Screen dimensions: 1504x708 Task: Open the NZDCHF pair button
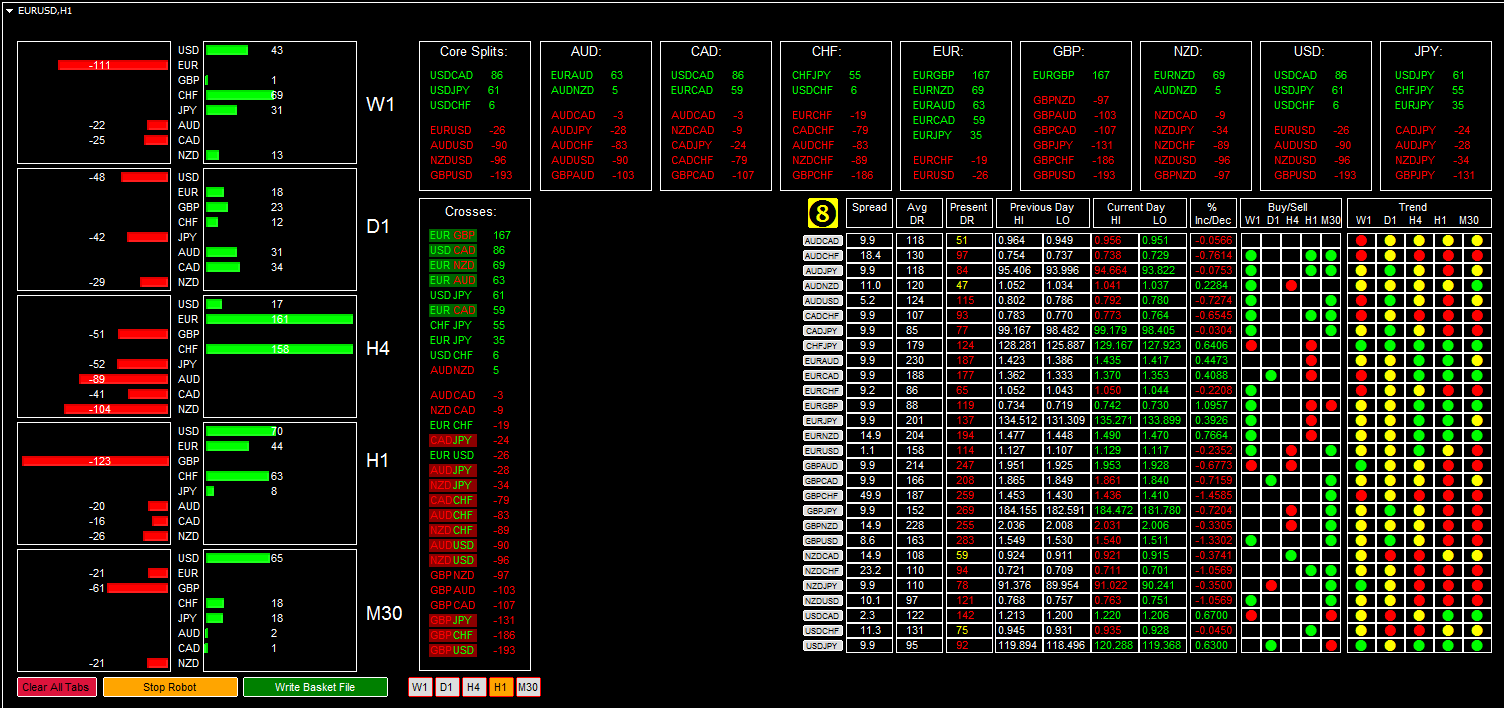coord(822,571)
